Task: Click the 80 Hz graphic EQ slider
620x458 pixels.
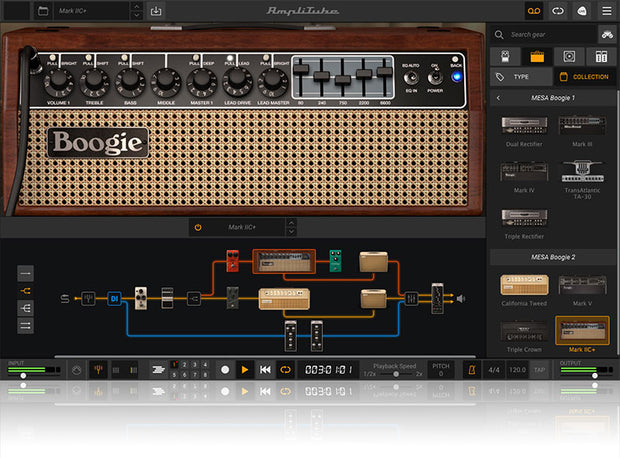Action: [301, 69]
